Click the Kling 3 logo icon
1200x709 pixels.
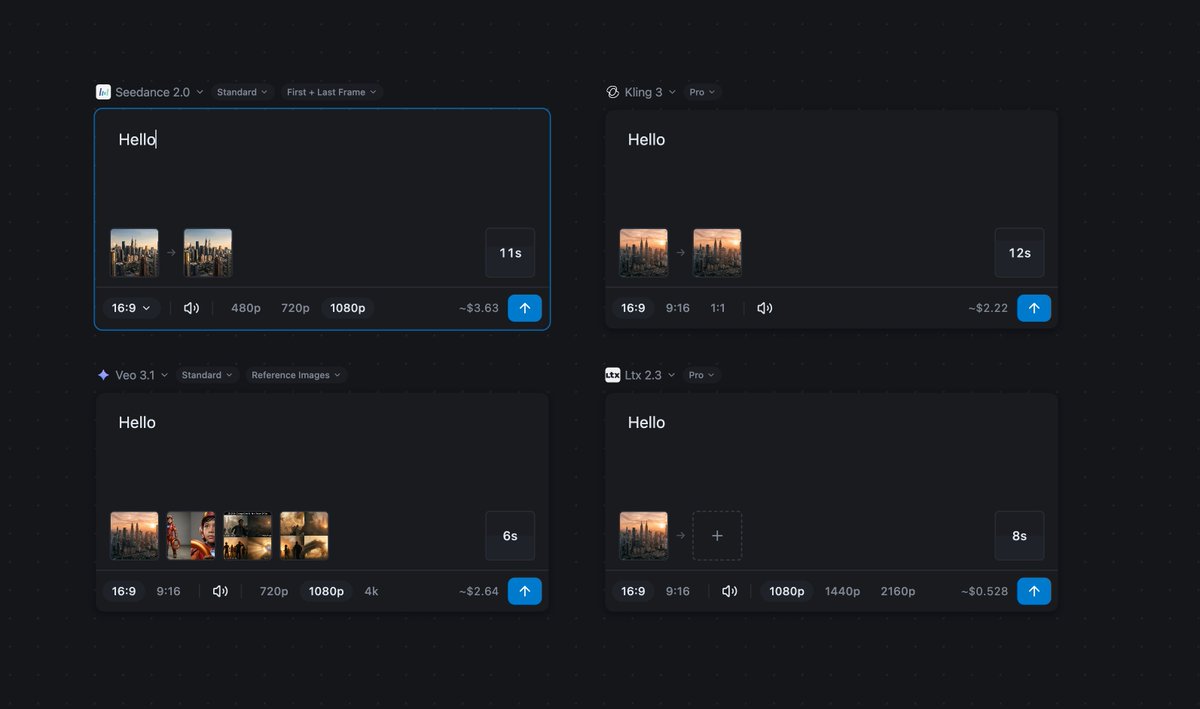(x=613, y=92)
